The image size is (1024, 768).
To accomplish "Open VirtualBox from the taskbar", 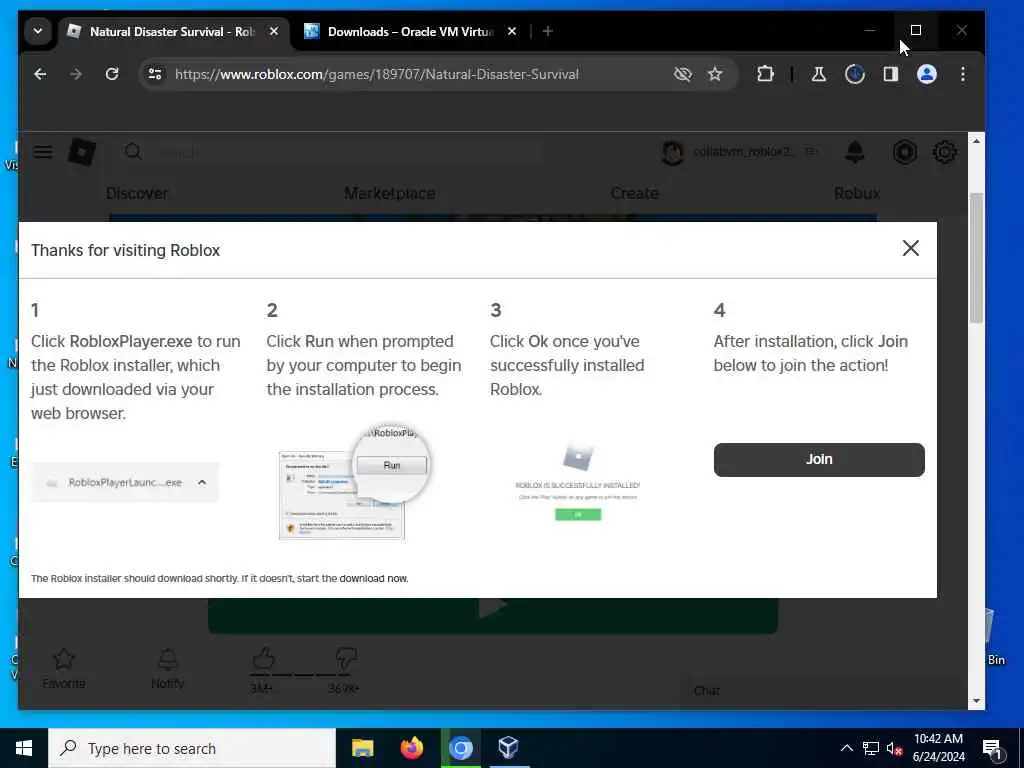I will point(509,748).
